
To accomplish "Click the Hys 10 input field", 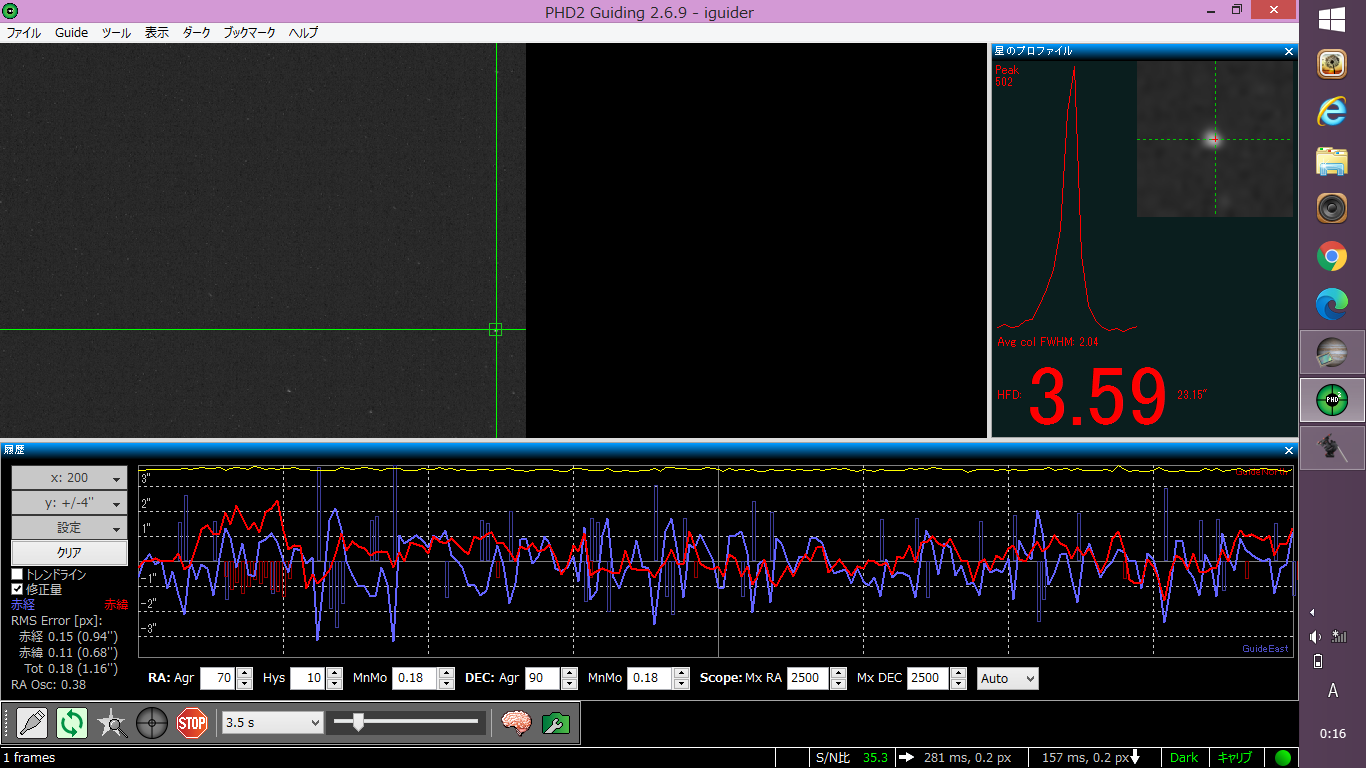I will tap(309, 678).
